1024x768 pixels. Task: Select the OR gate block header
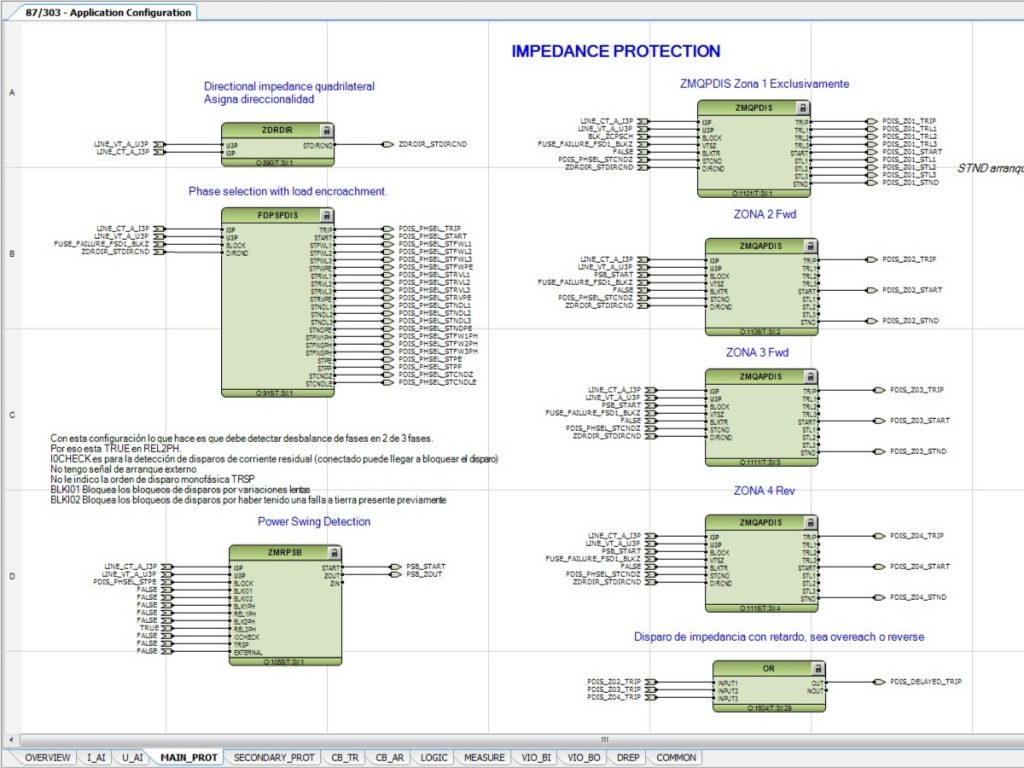769,668
